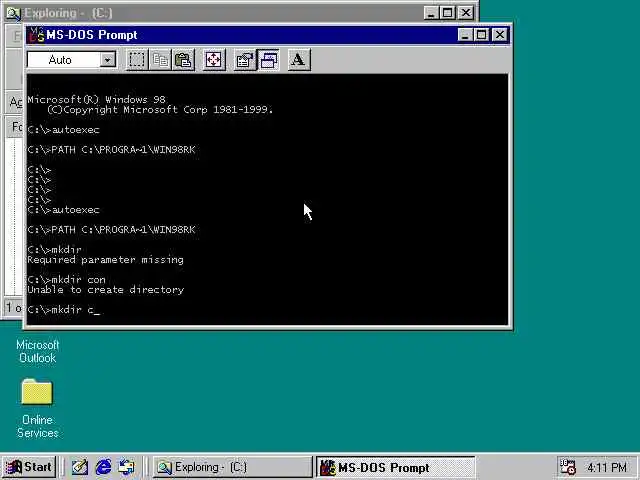
Task: Click the Mark selection tool icon
Action: 137,60
